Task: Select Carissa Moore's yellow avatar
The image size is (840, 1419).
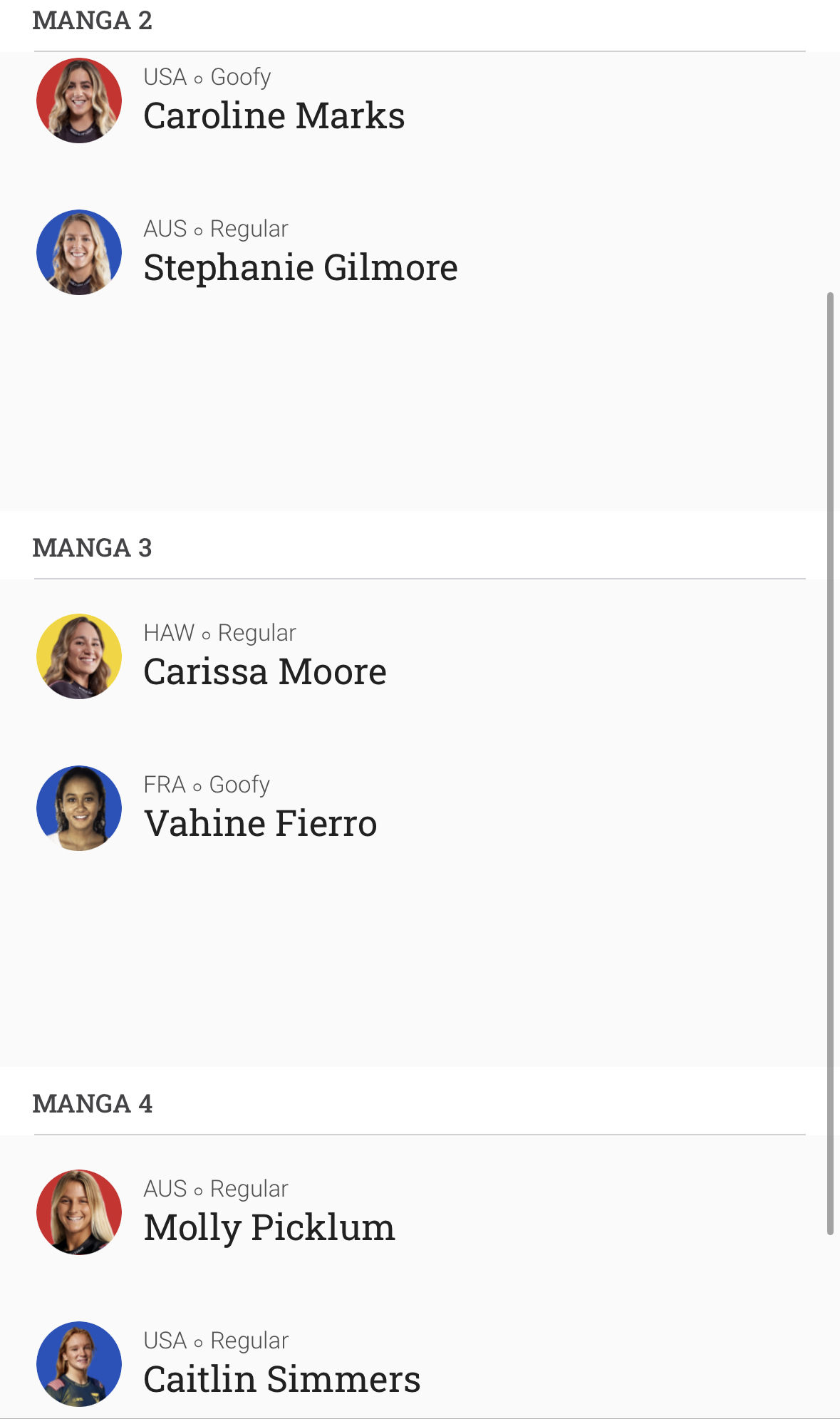Action: pyautogui.click(x=79, y=656)
